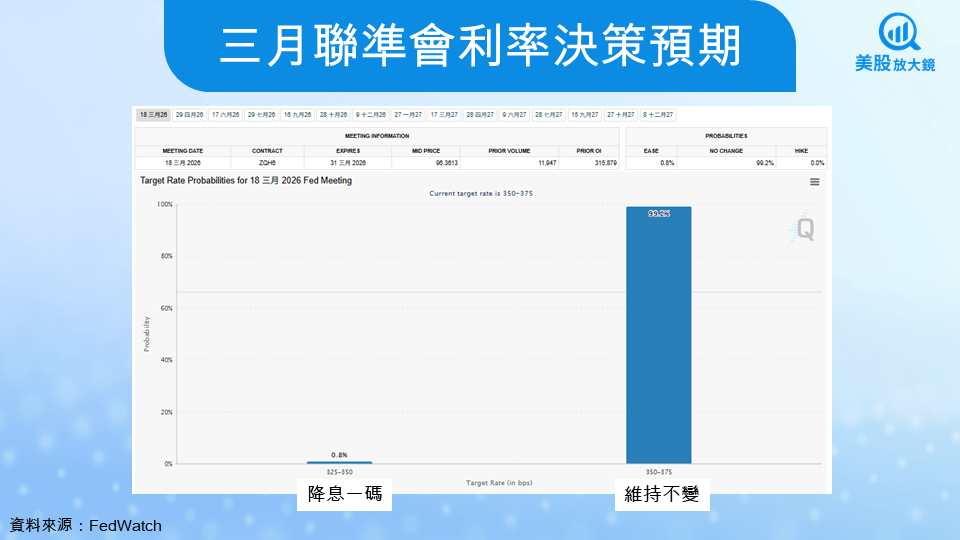This screenshot has height=540, width=960.
Task: Click the 降息一碼 label
Action: tap(344, 494)
